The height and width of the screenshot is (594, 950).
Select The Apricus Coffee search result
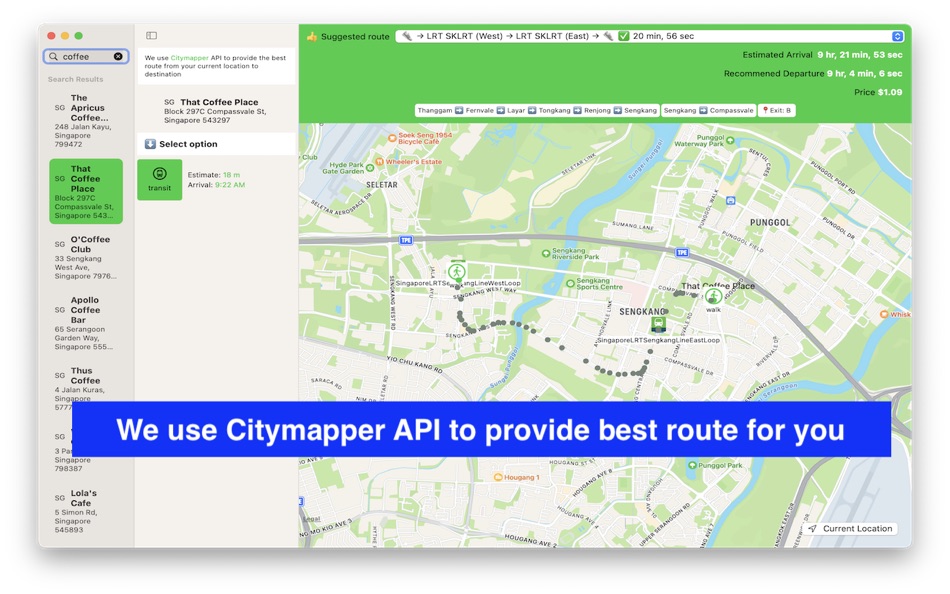(85, 121)
